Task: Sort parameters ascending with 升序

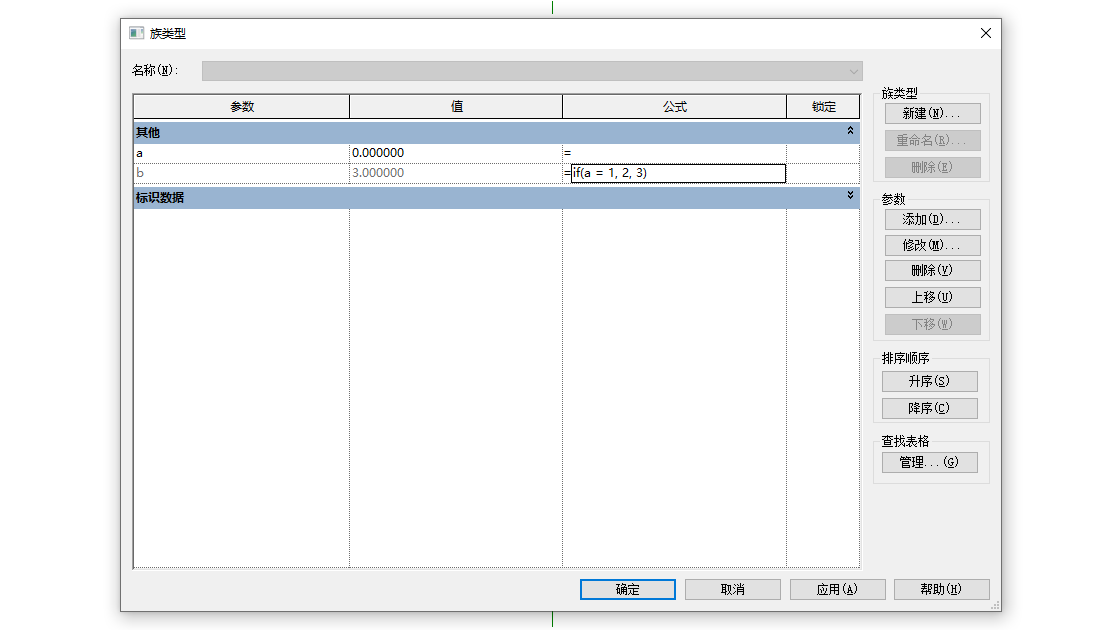Action: point(929,381)
